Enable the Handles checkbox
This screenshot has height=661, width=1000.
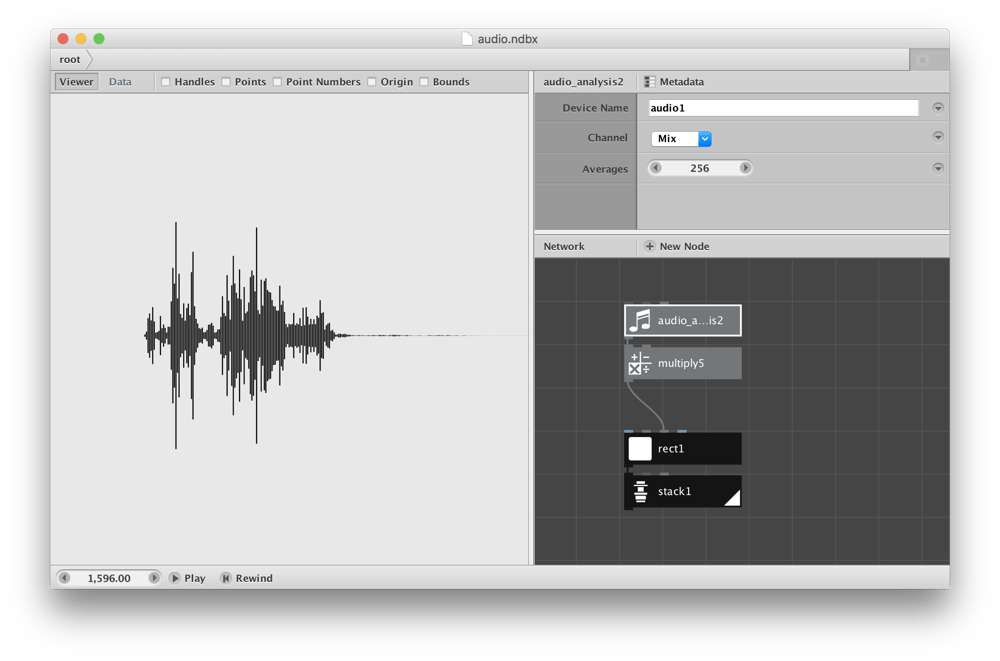tap(166, 82)
